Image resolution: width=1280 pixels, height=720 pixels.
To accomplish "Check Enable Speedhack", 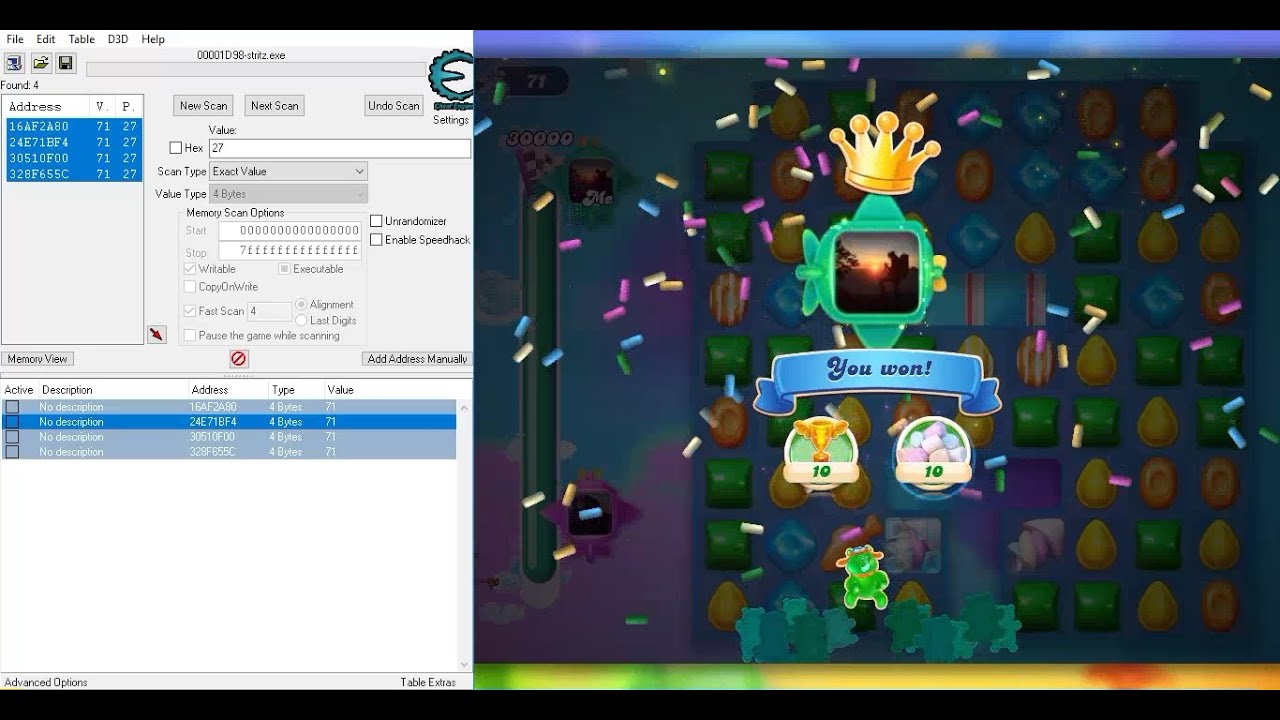I will 376,240.
